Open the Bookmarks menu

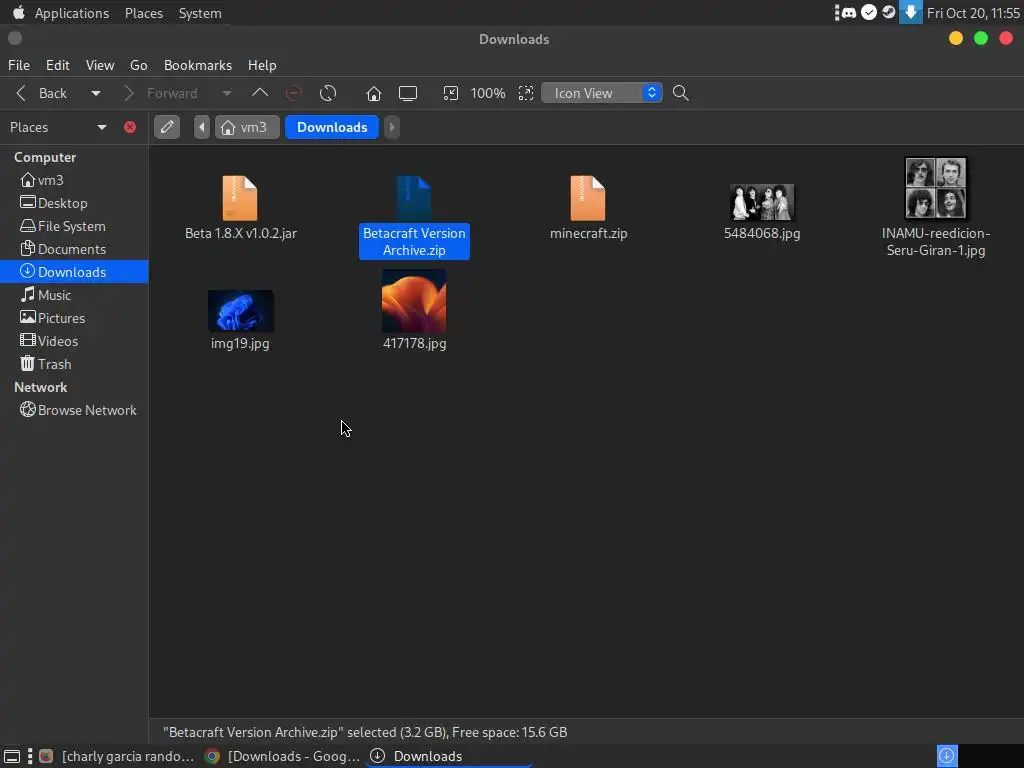[x=198, y=65]
